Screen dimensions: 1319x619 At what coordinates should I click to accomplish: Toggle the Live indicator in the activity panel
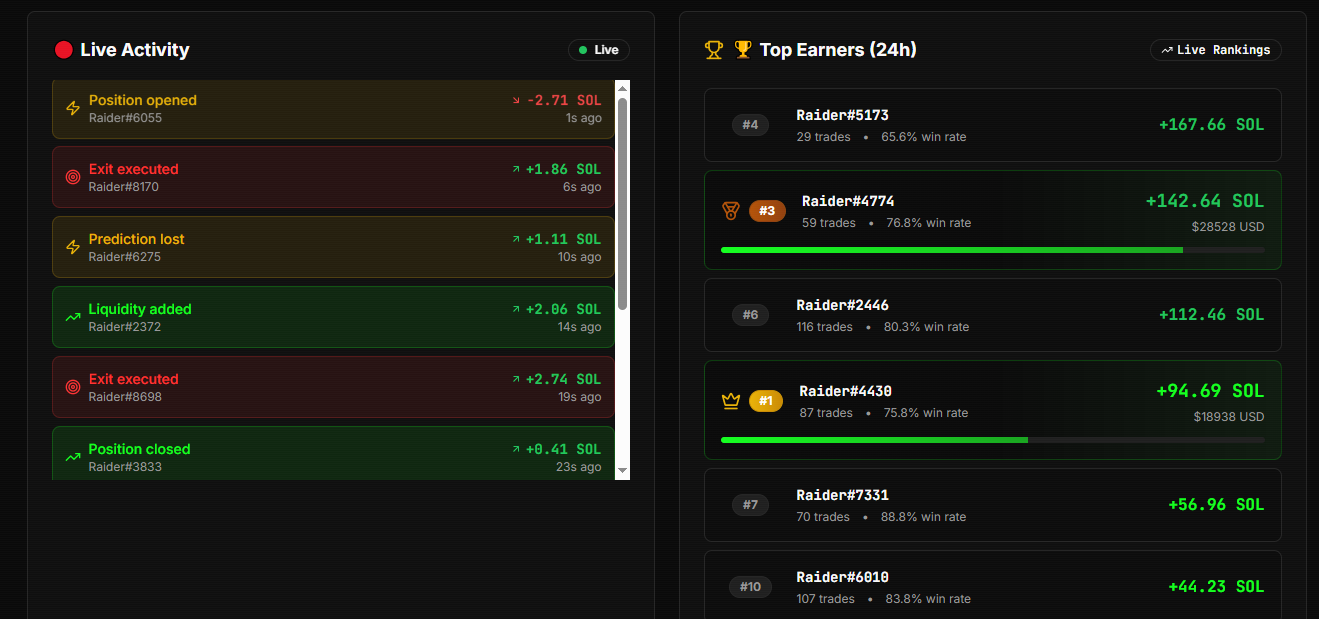click(598, 49)
